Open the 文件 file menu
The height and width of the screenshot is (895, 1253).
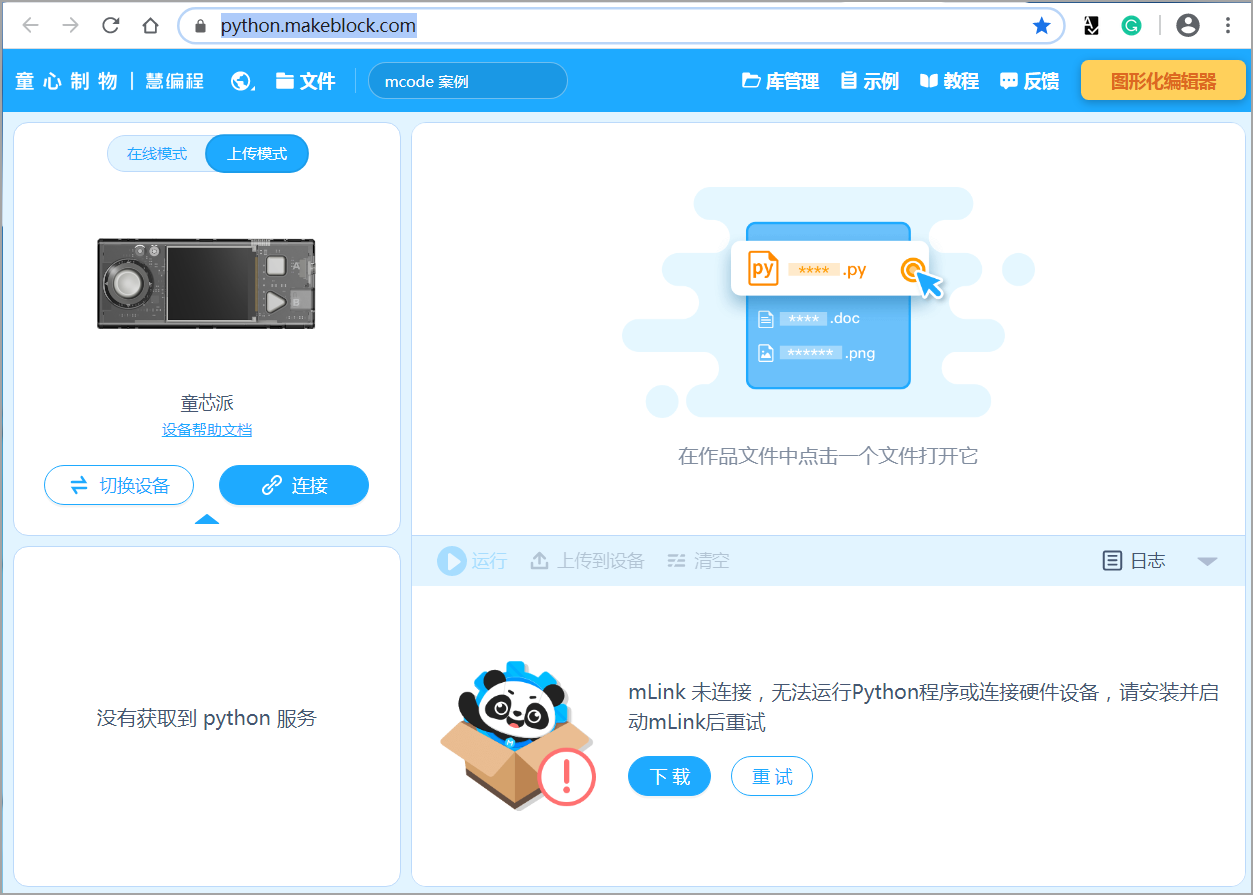click(306, 81)
